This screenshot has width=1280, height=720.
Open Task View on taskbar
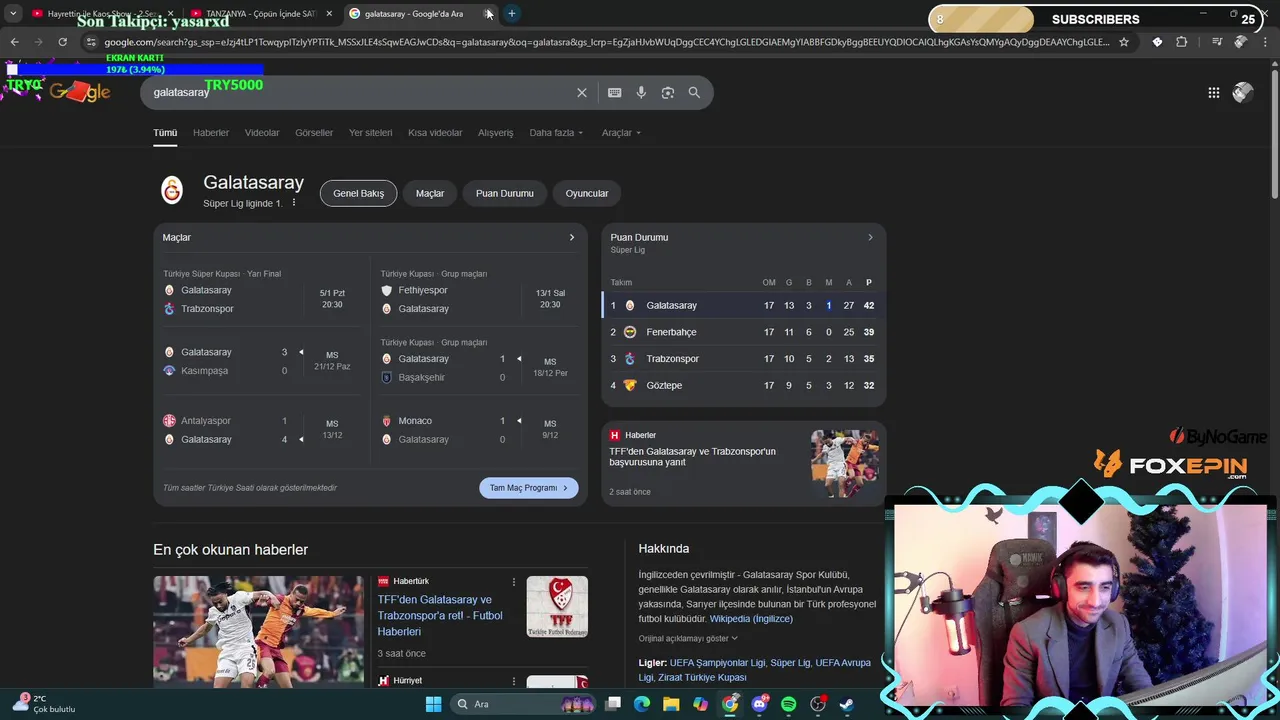pyautogui.click(x=613, y=704)
